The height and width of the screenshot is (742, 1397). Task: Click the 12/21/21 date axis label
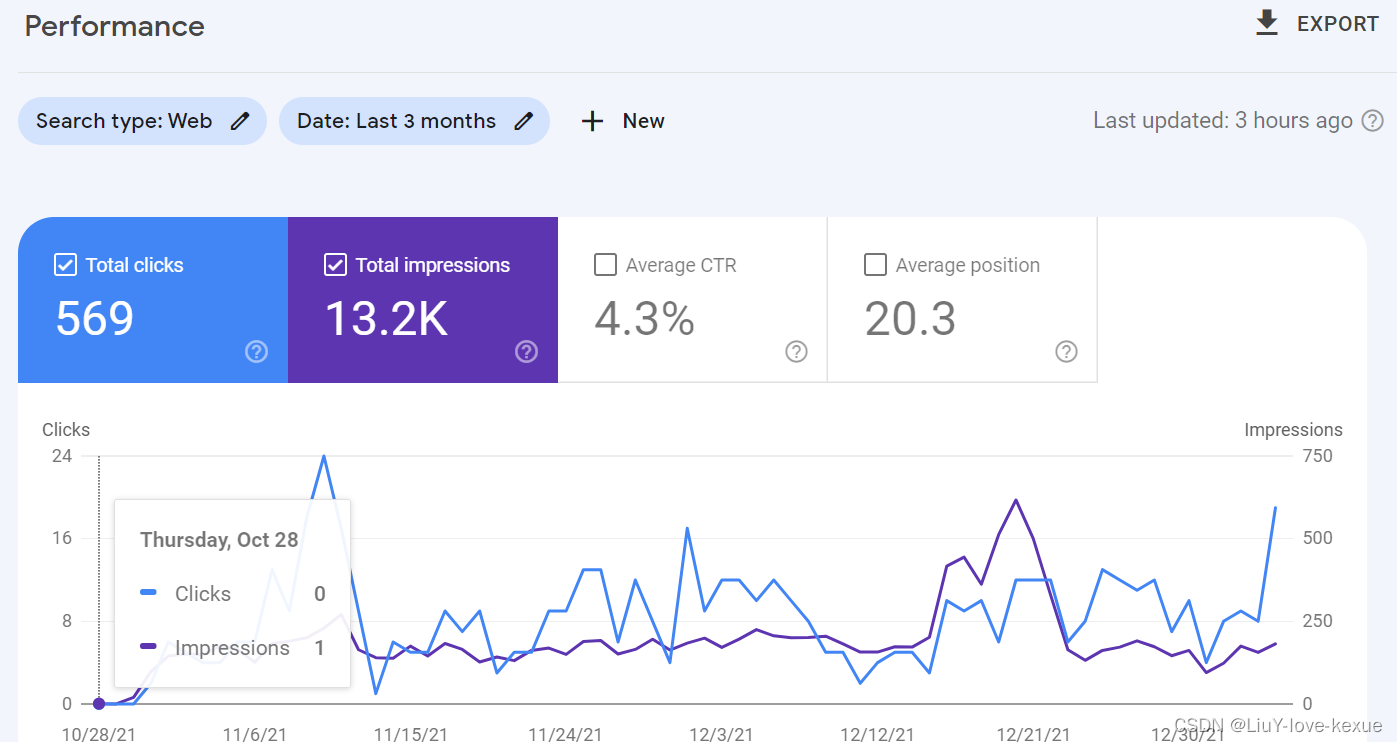1033,734
